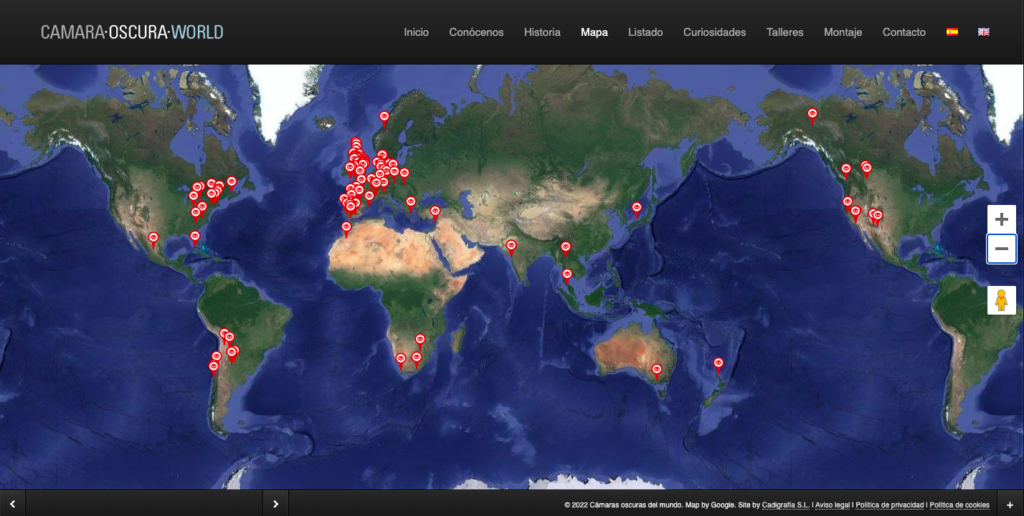Click the right chevron in bottom bar
Screen dimensions: 1024x516
coord(275,504)
